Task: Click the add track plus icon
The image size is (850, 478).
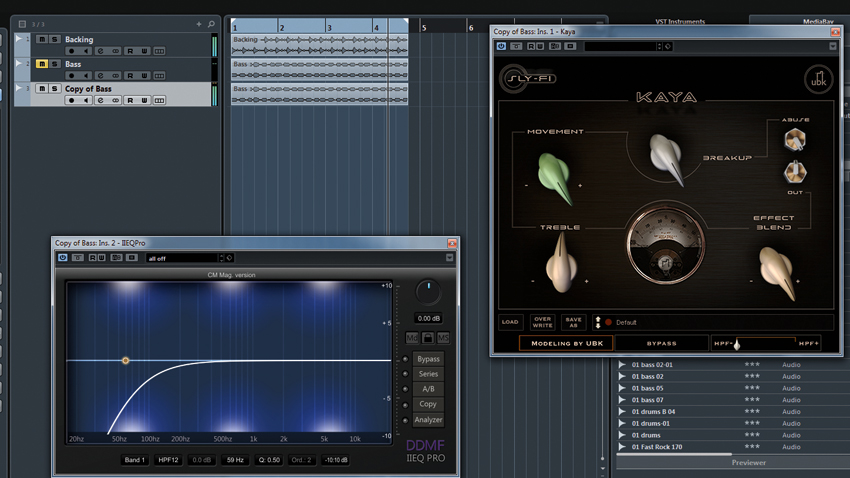Action: click(x=199, y=24)
